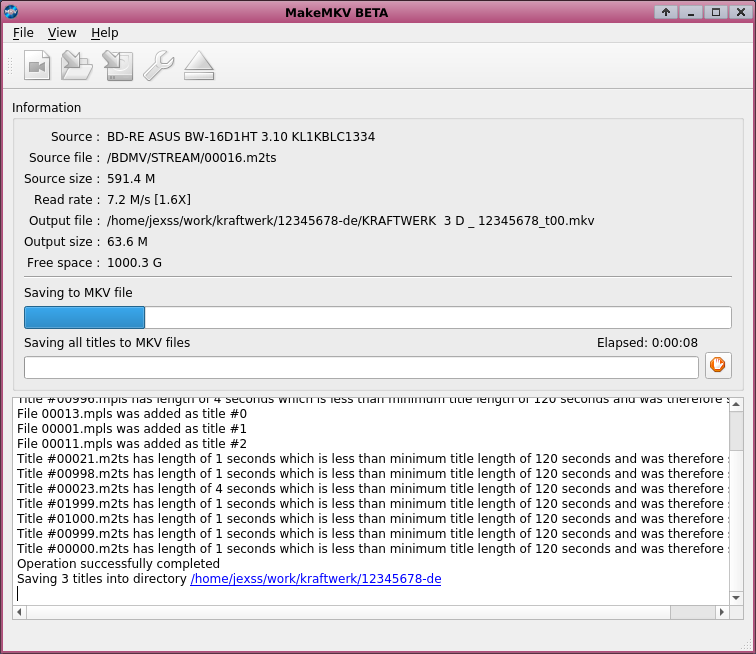
Task: Click the Backup disc to drive icon
Action: tap(117, 66)
